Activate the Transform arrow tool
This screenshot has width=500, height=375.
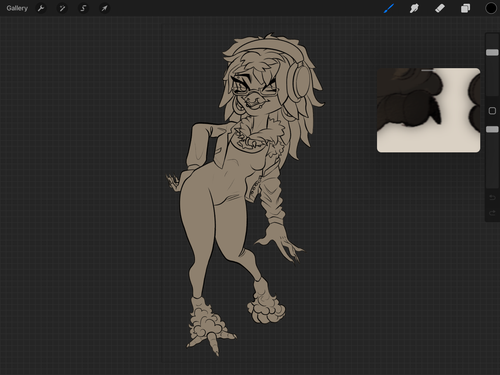[x=105, y=8]
